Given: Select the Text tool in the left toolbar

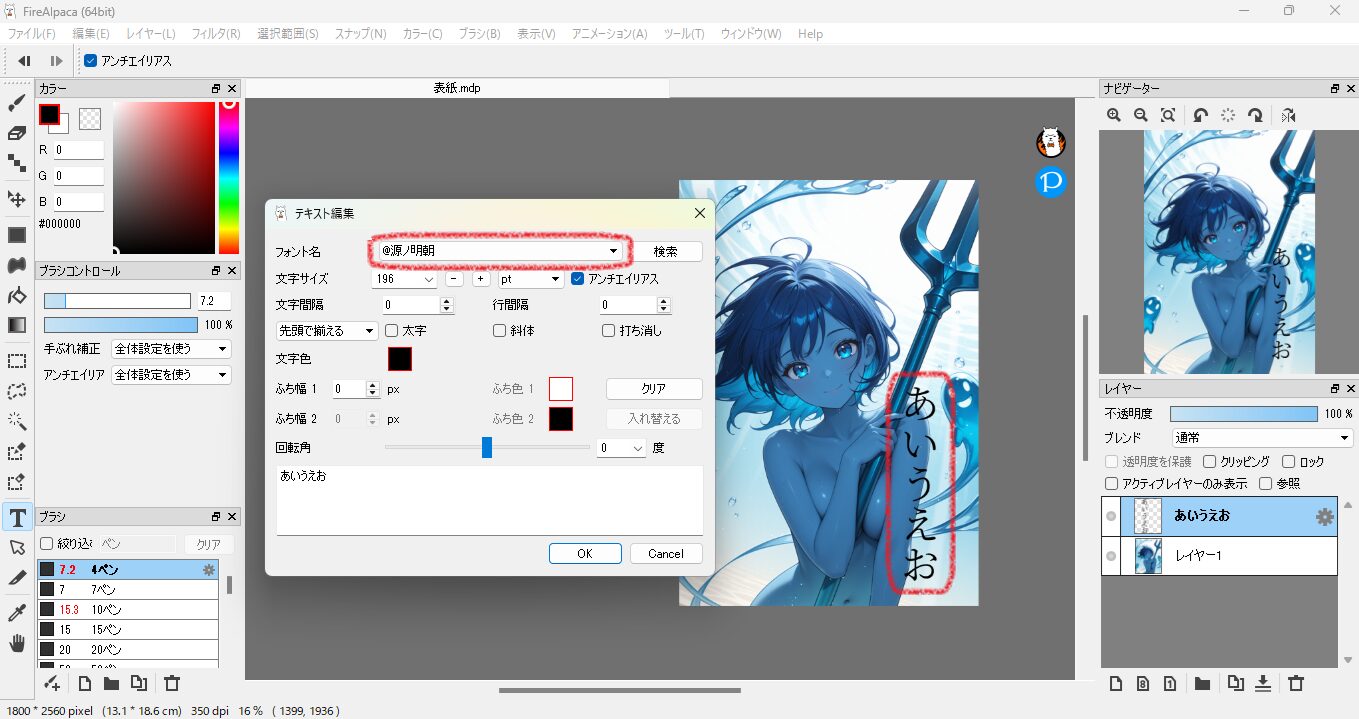Looking at the screenshot, I should [17, 517].
